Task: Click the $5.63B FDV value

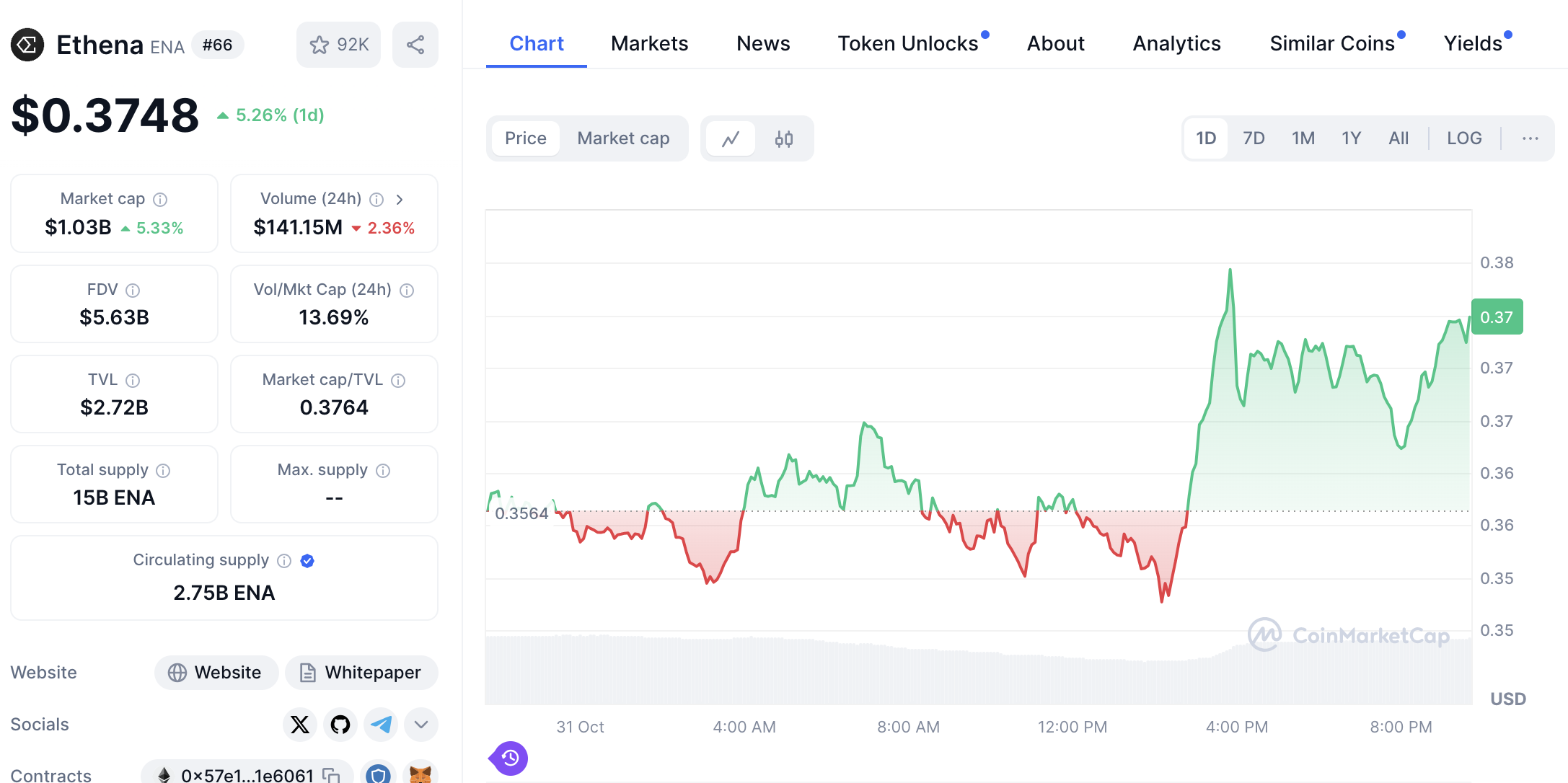Action: 114,317
